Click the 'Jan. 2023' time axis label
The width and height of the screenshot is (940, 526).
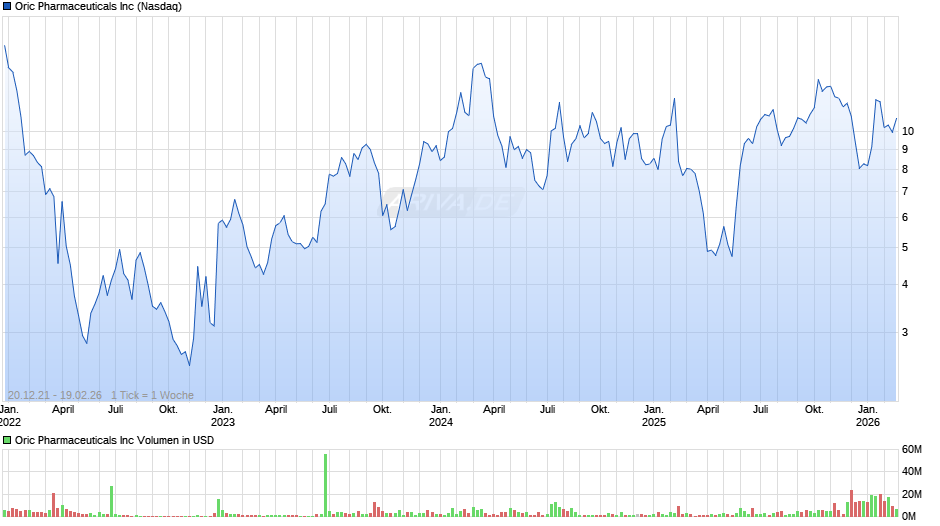point(223,416)
